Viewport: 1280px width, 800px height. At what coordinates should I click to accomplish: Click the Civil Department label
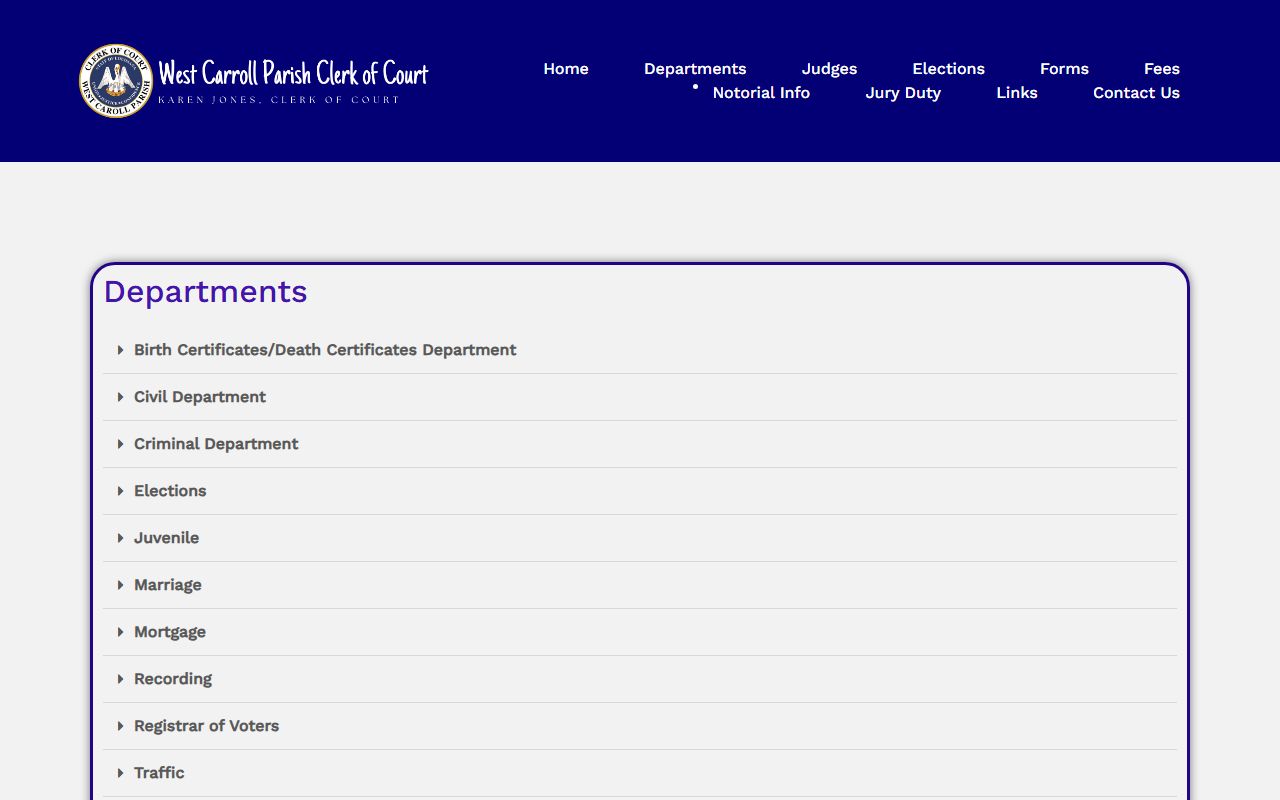pyautogui.click(x=200, y=397)
